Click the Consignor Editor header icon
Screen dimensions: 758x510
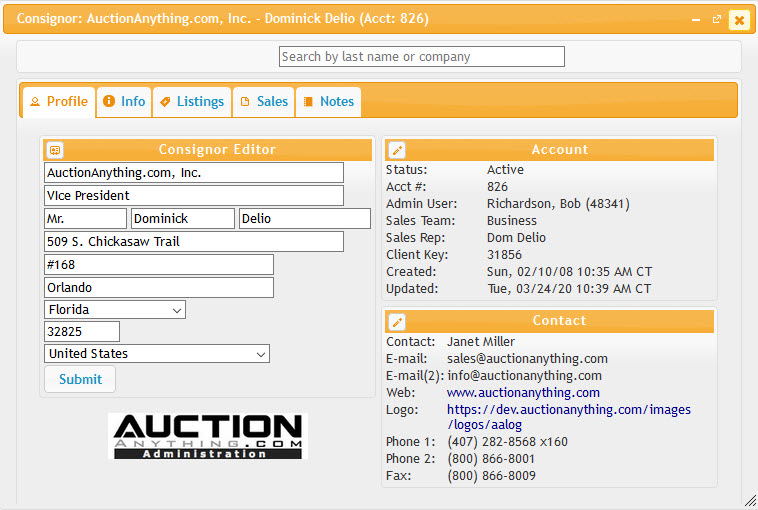pyautogui.click(x=55, y=150)
